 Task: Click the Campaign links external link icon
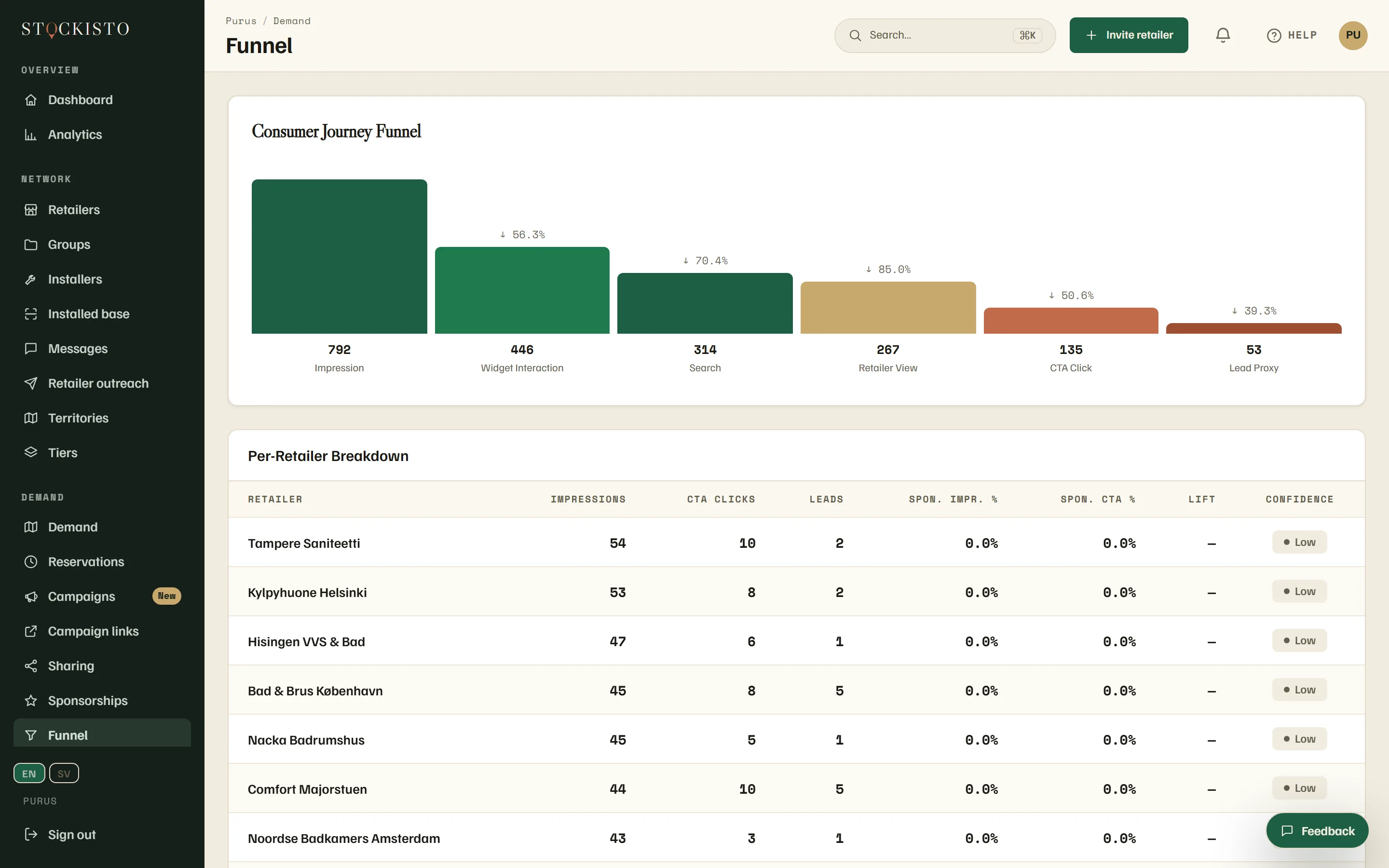click(x=31, y=631)
